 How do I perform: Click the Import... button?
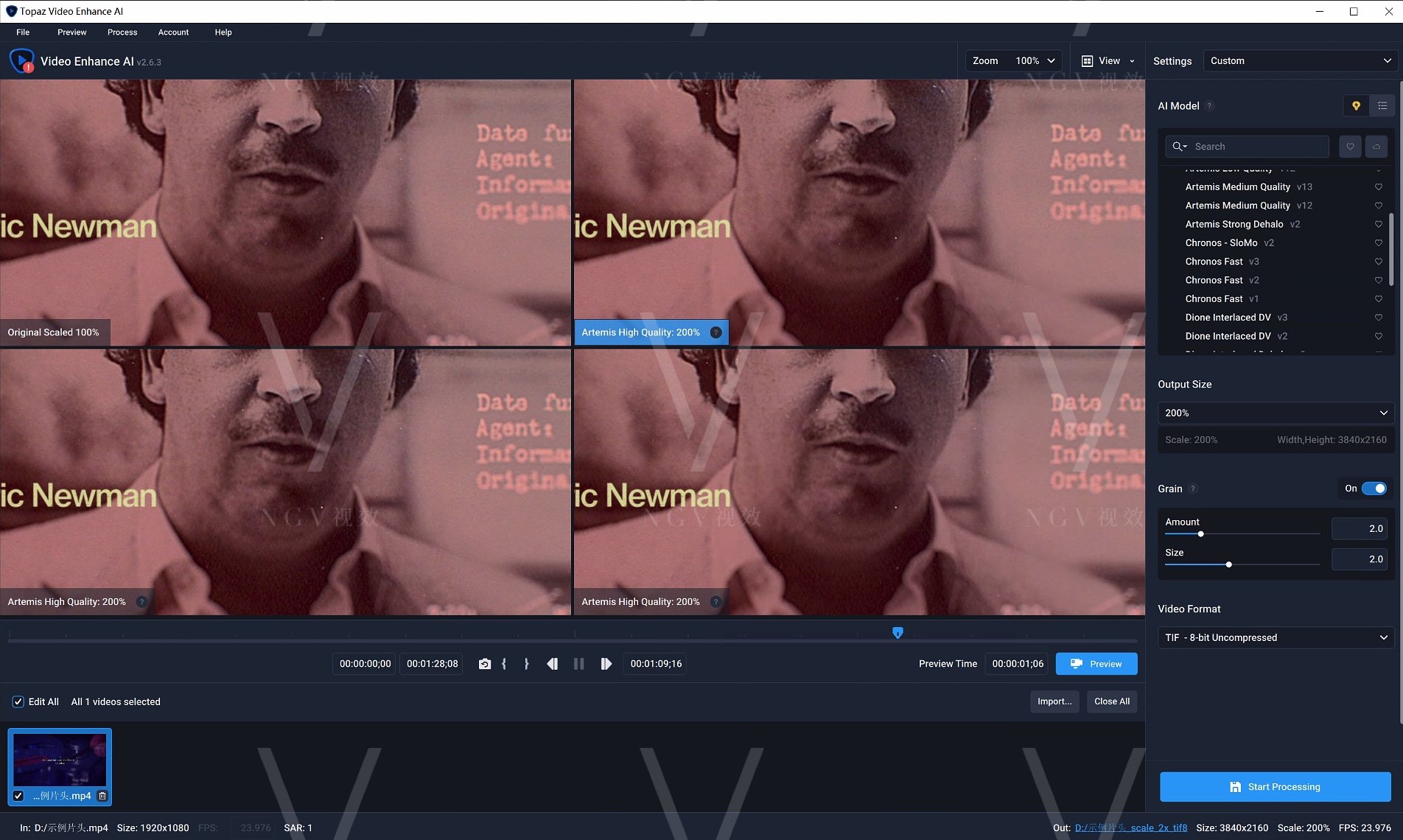1054,701
